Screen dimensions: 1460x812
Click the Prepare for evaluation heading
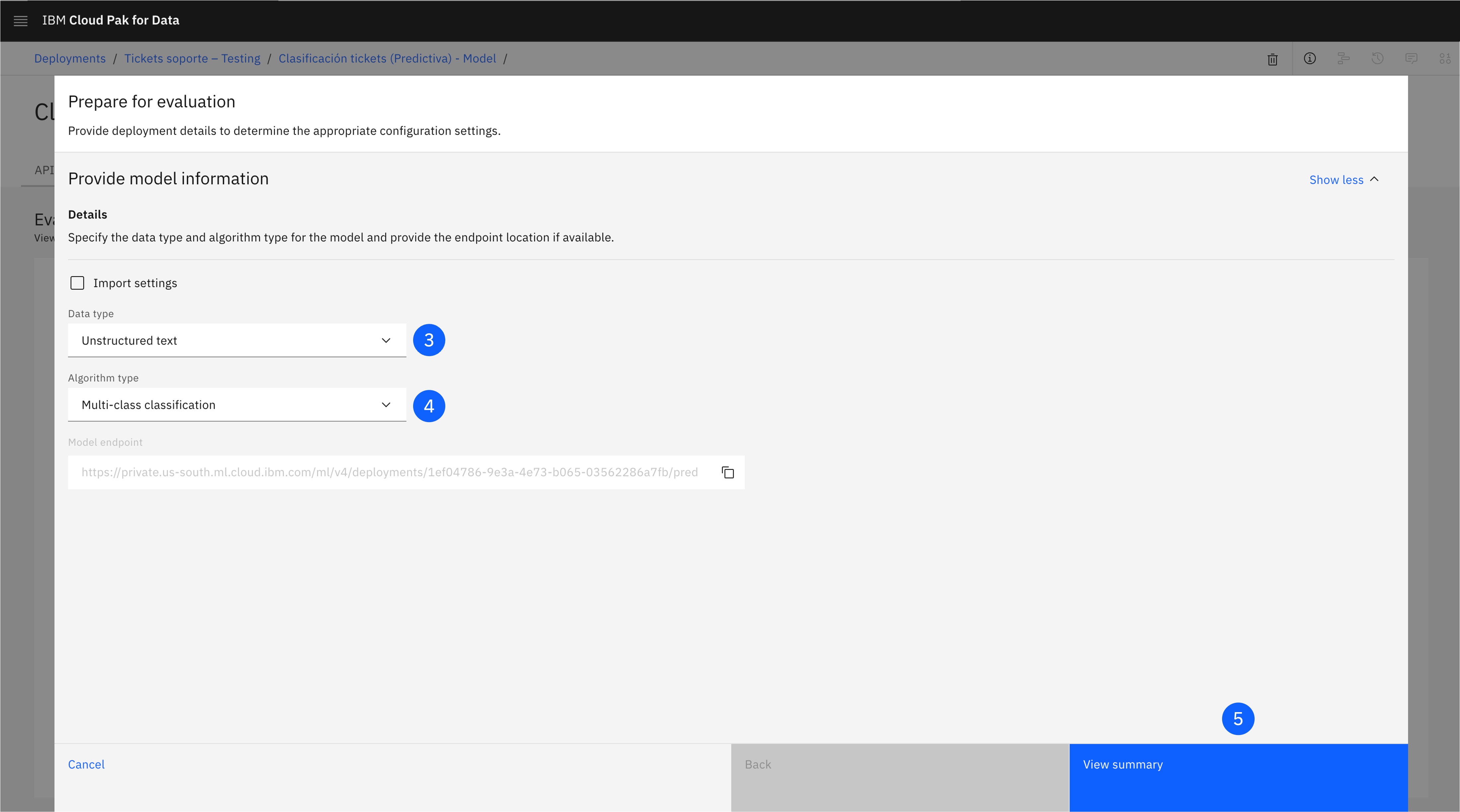tap(151, 102)
